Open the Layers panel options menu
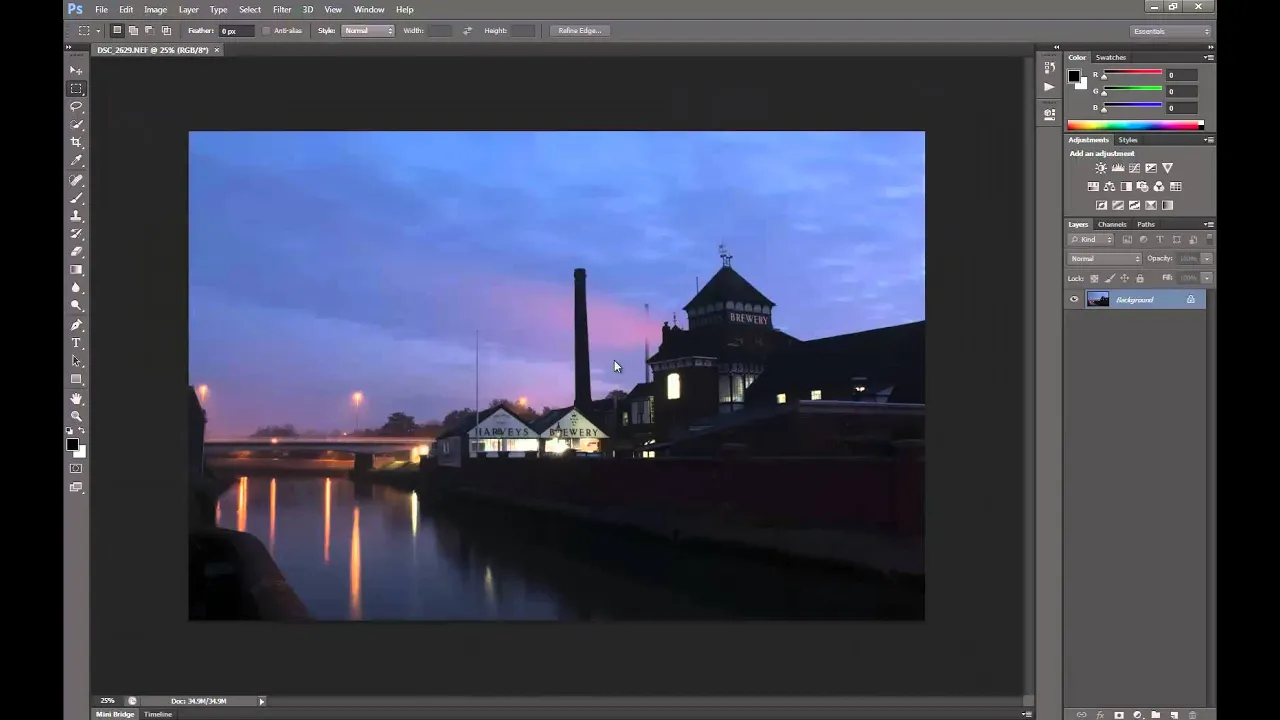This screenshot has width=1280, height=720. 1208,225
